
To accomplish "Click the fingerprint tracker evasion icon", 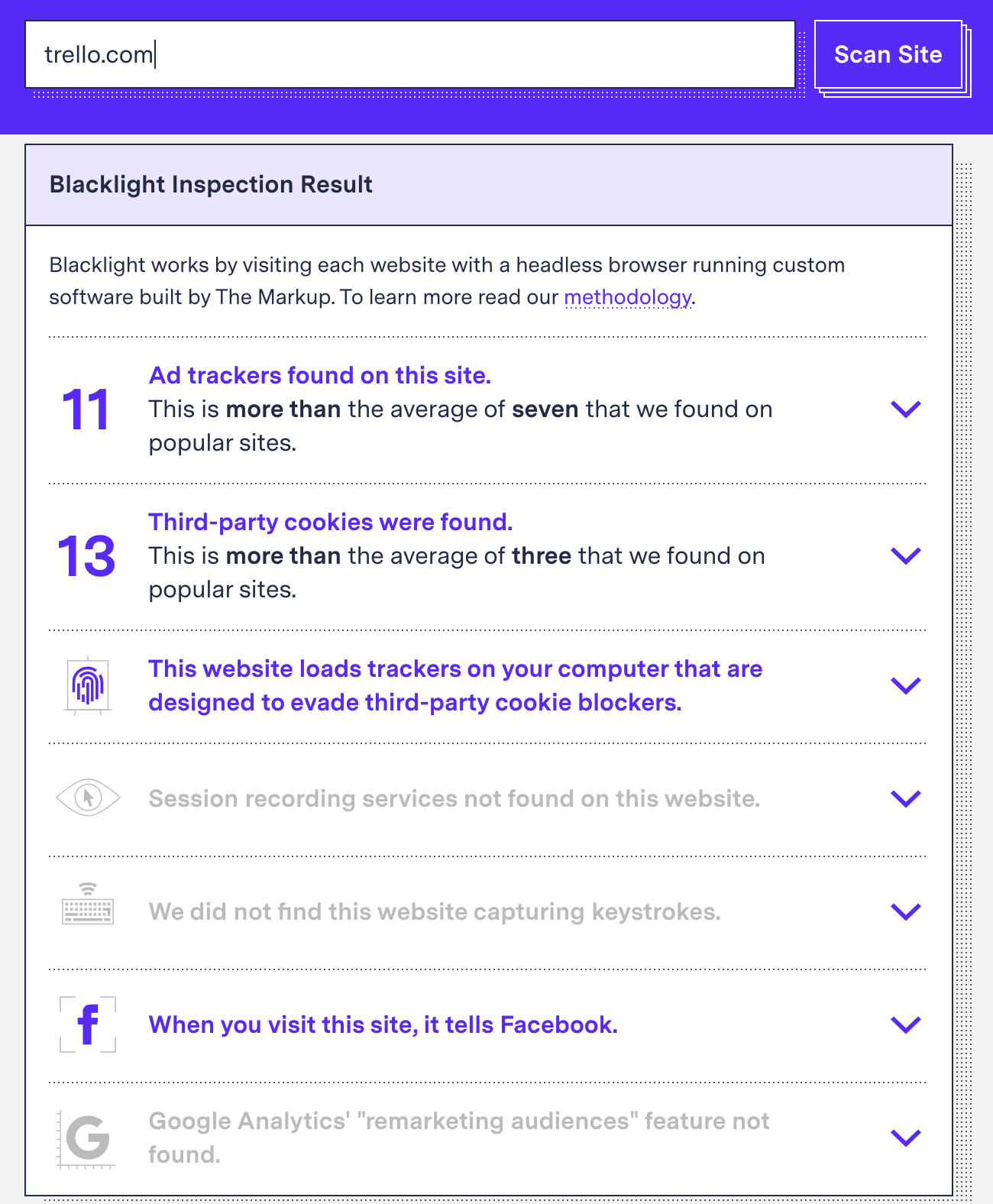I will point(87,685).
